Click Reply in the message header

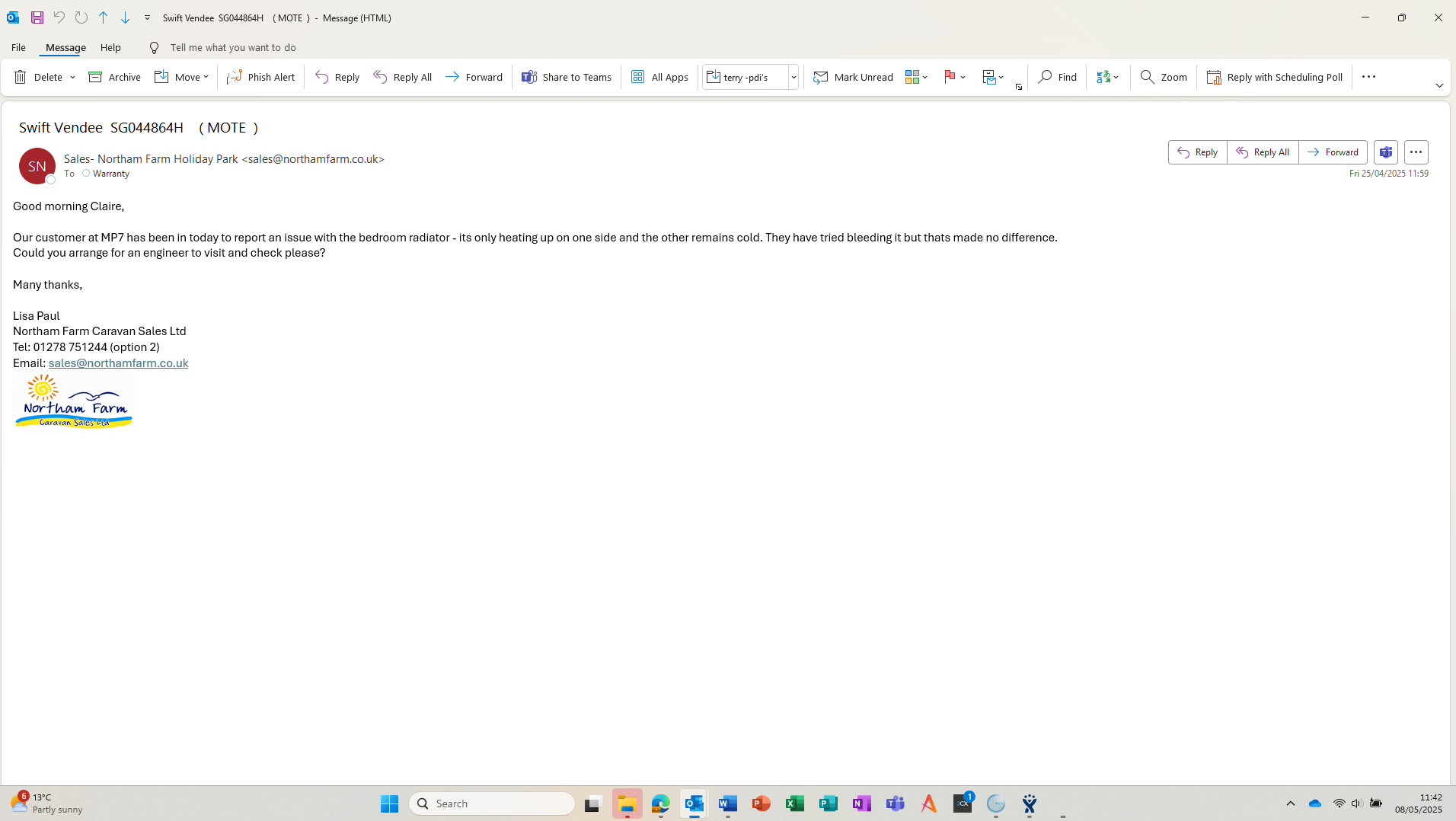[x=1198, y=152]
